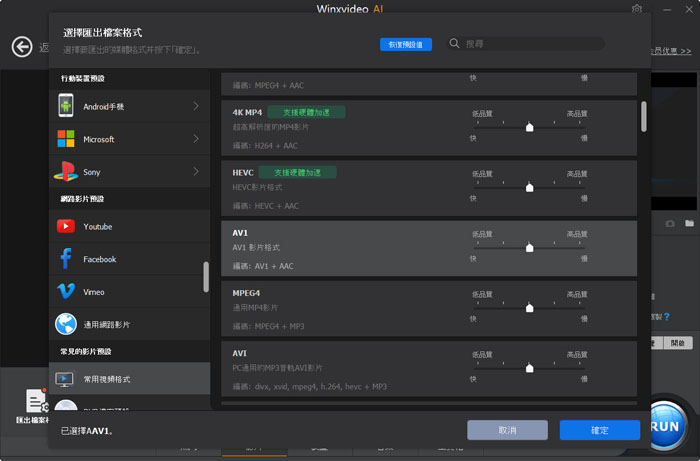Click the monitor icon for 常用視頻格式
This screenshot has width=700, height=461.
tap(66, 379)
